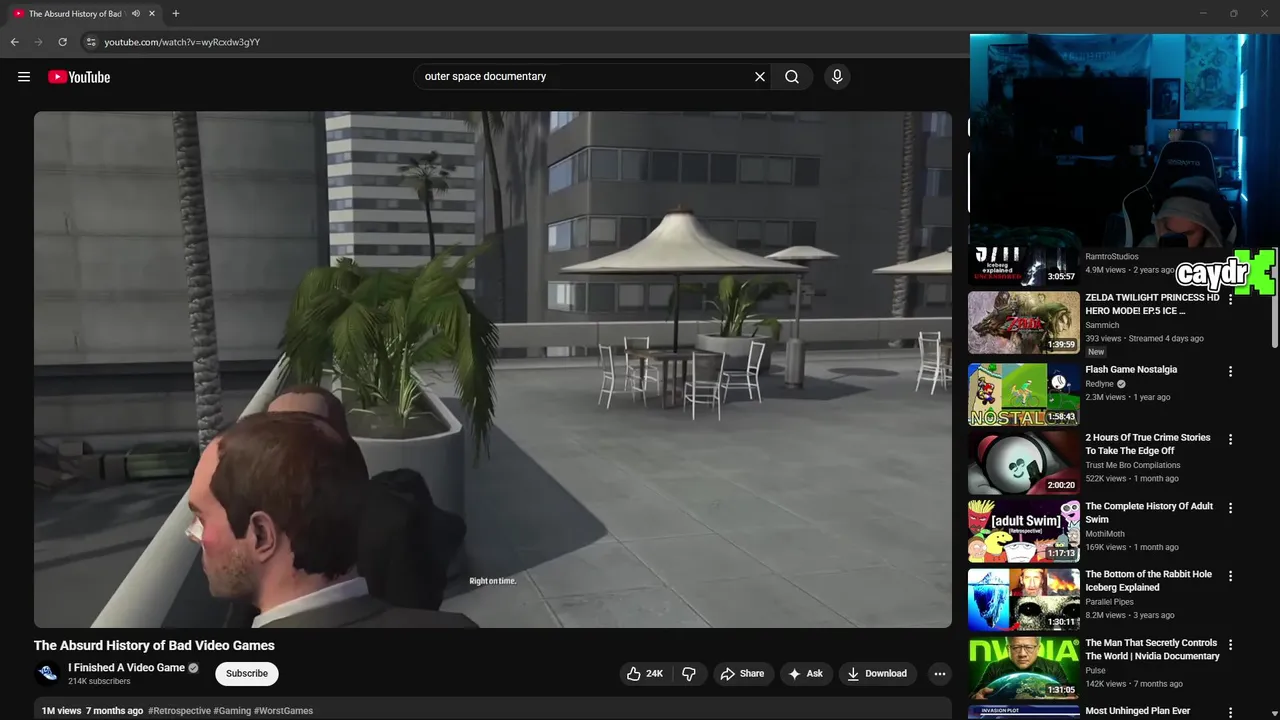Screen dimensions: 1280x720
Task: Click the video title The Absurd History
Action: [154, 646]
